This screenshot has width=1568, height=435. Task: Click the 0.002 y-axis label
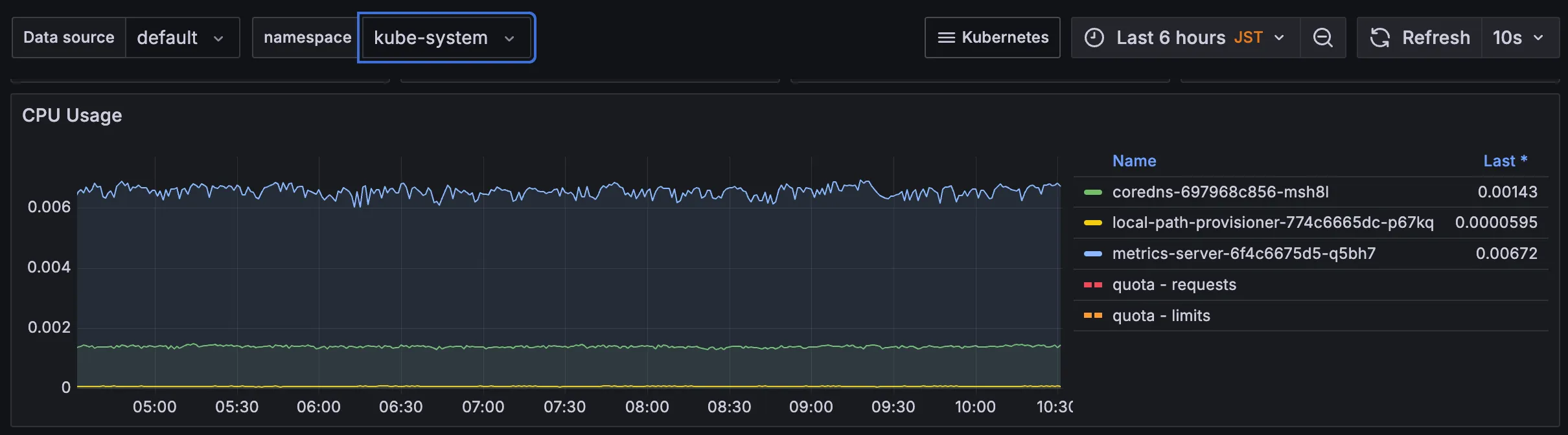(49, 327)
